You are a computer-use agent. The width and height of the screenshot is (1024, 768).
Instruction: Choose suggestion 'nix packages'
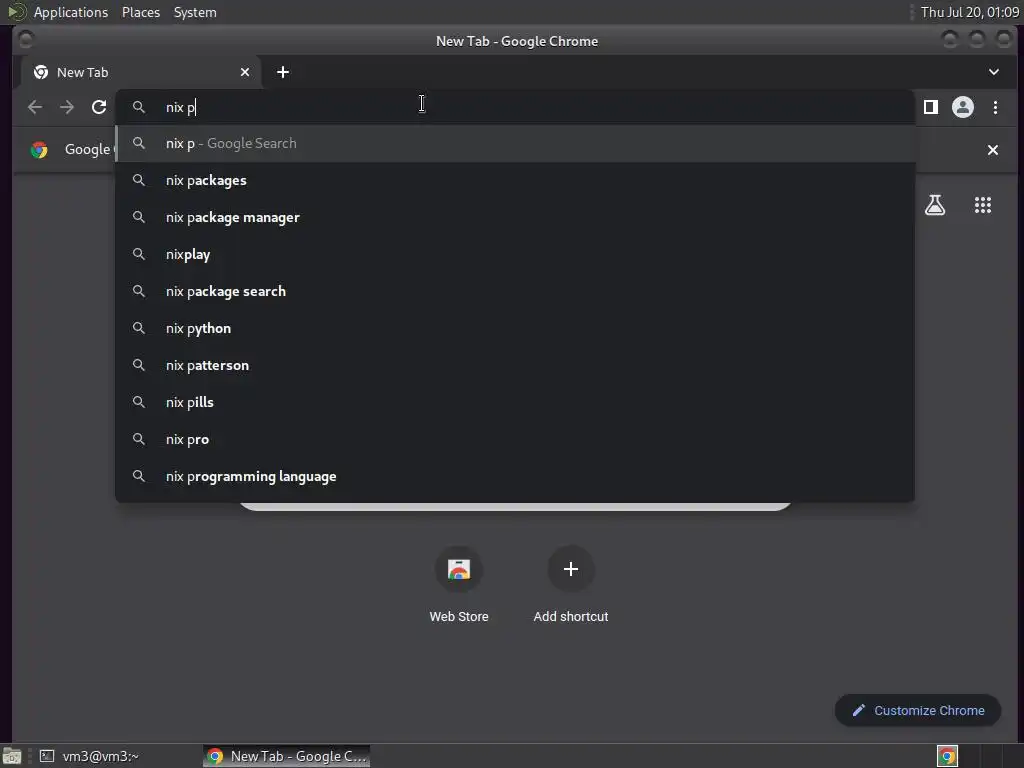click(x=515, y=180)
